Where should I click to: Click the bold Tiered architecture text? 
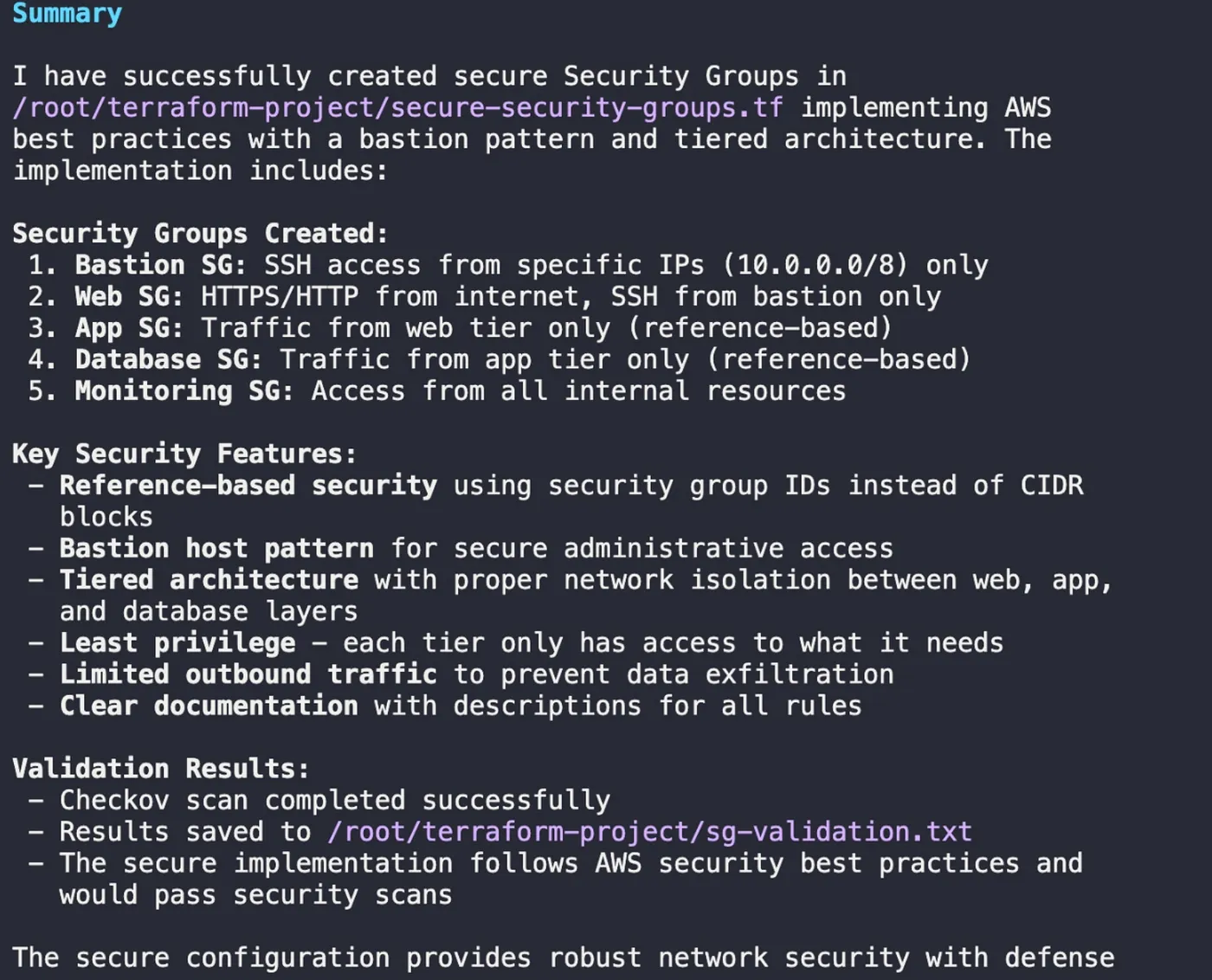[x=209, y=580]
